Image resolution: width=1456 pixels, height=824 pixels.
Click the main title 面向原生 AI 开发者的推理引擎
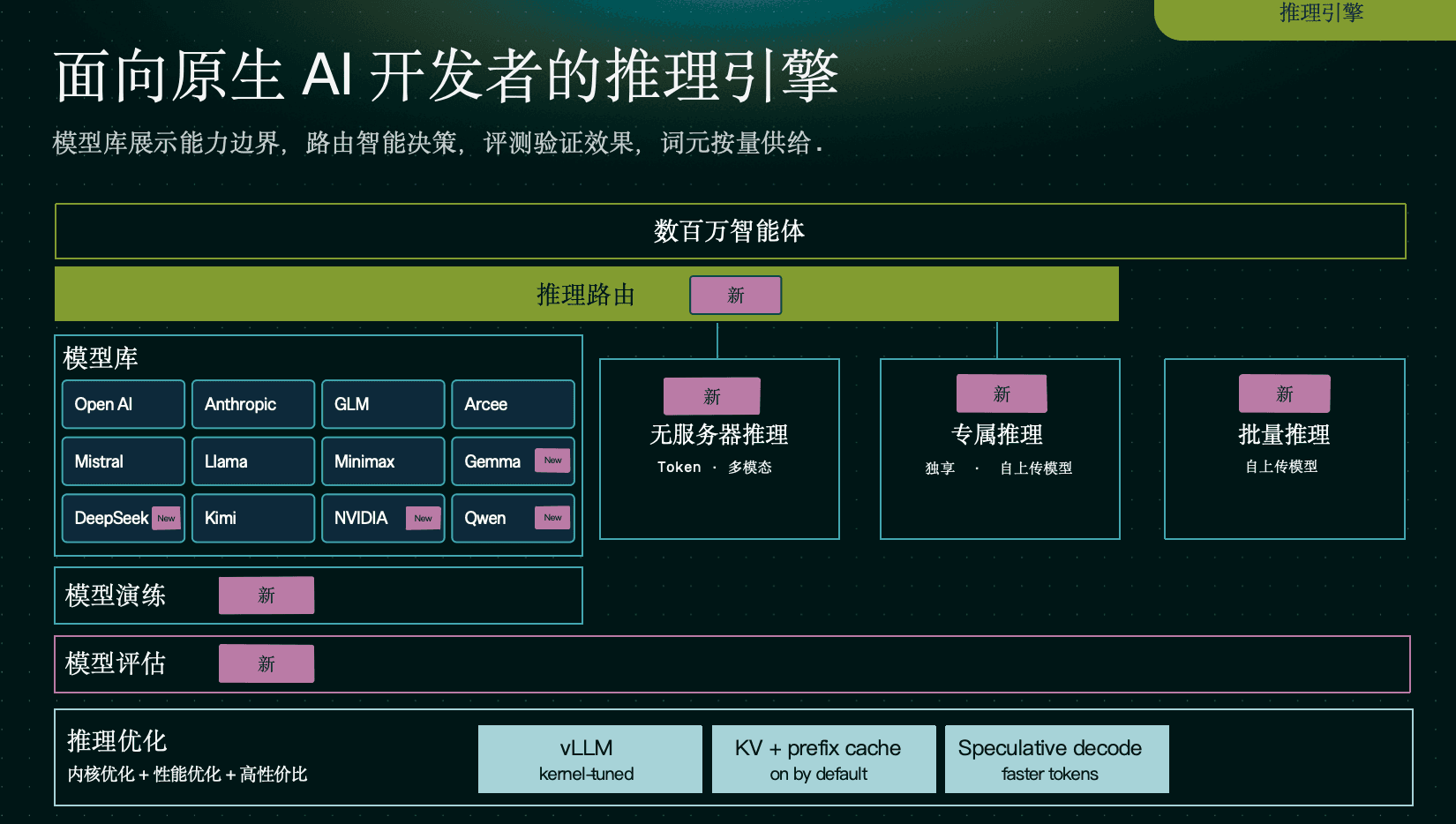coord(446,76)
